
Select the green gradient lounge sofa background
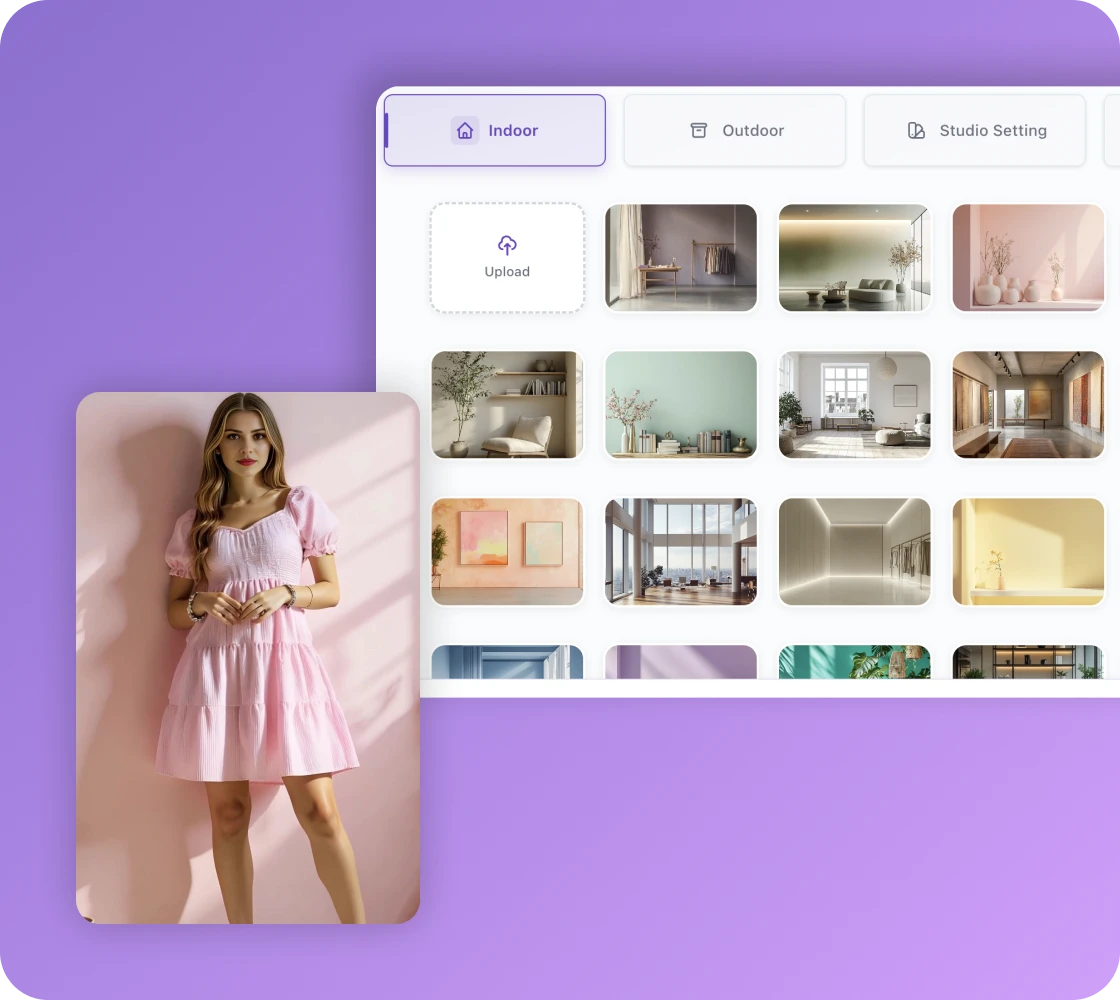click(854, 257)
